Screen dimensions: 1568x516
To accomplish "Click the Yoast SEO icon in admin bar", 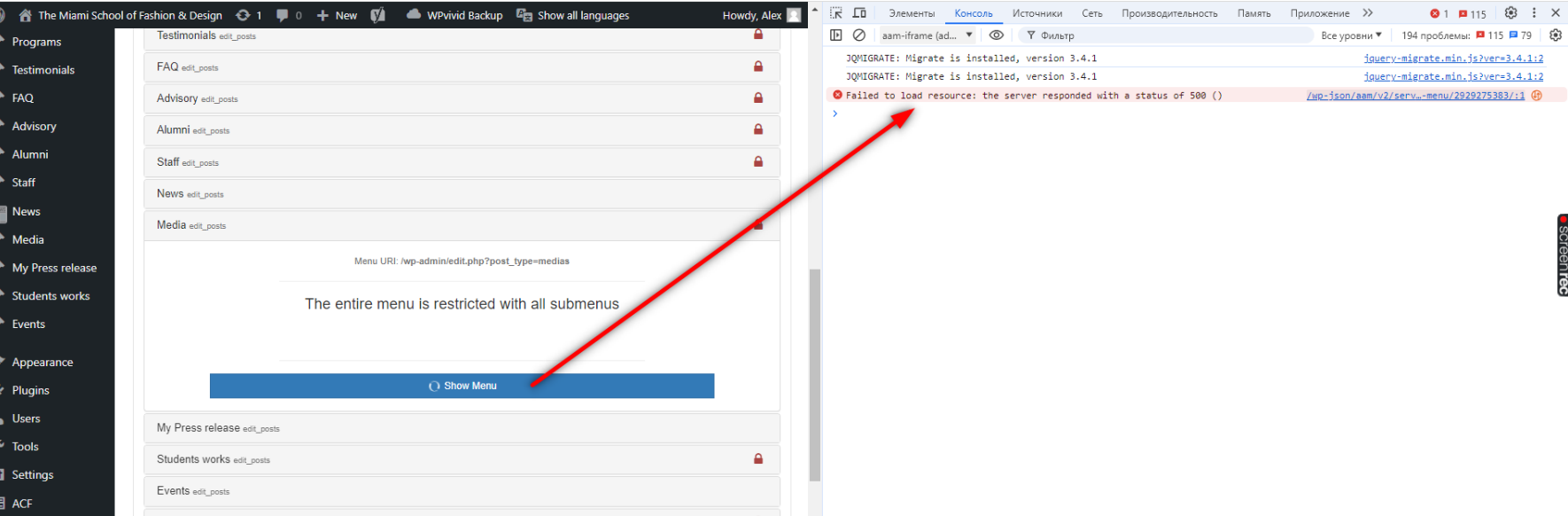I will tap(377, 15).
